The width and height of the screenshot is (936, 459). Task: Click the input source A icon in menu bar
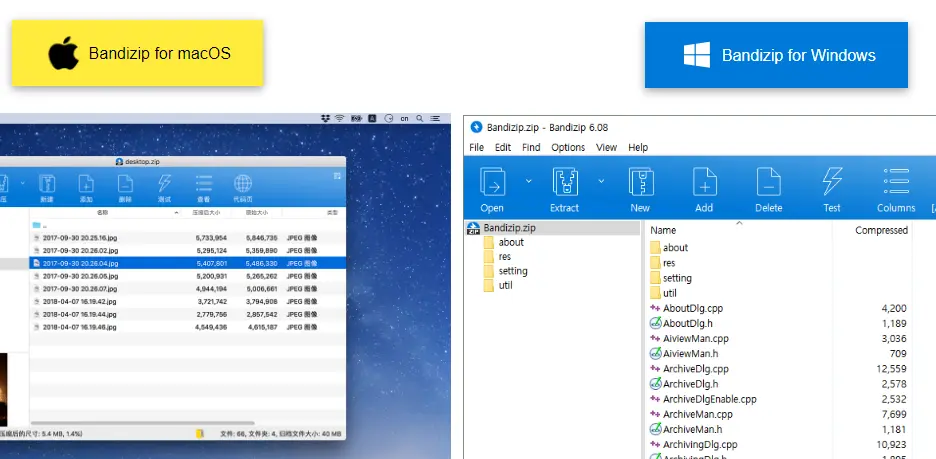(x=372, y=118)
